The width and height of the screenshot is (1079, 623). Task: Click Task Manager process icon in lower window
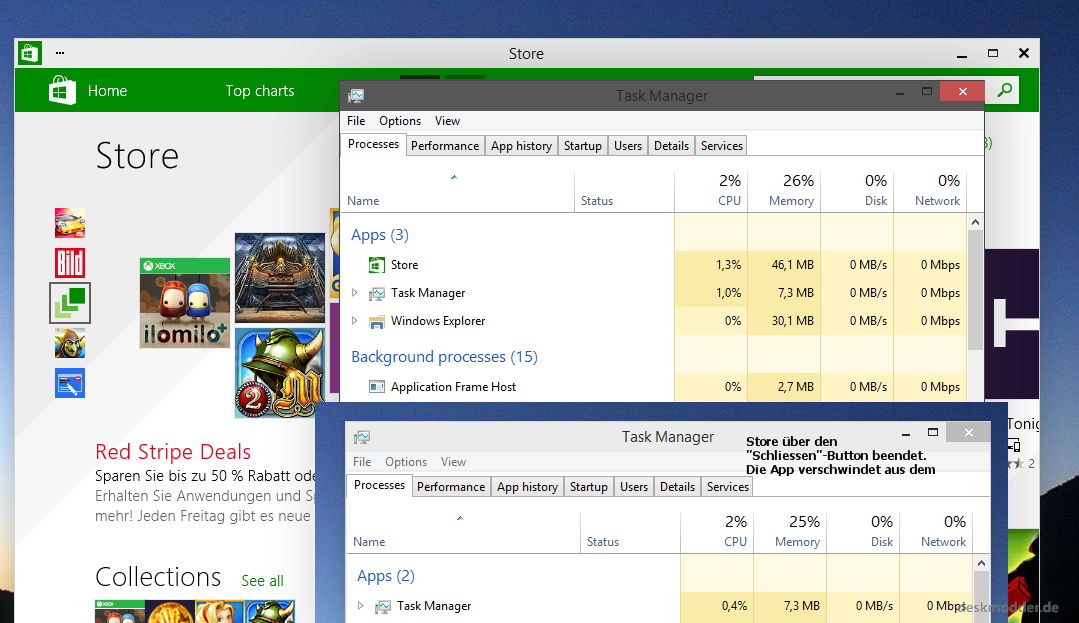(383, 606)
